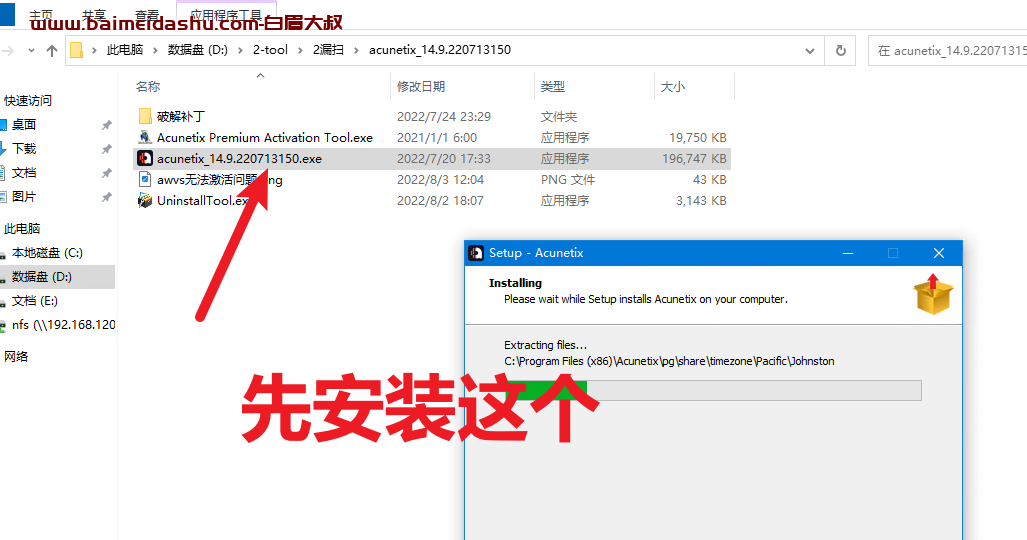Sort files by 类型 column
The image size is (1027, 540).
coord(553,87)
